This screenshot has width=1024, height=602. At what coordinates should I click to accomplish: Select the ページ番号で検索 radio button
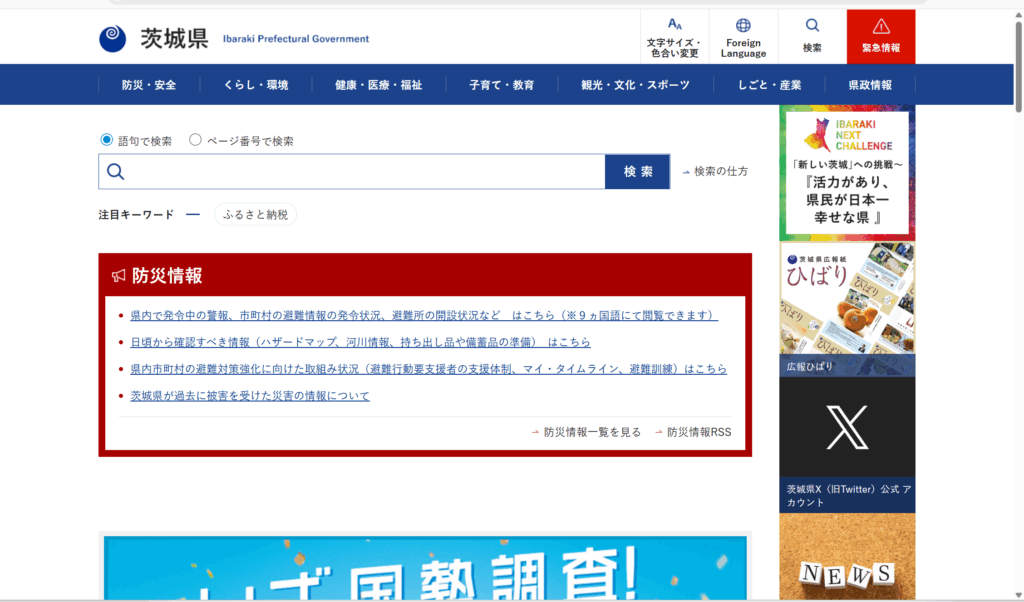pyautogui.click(x=195, y=141)
